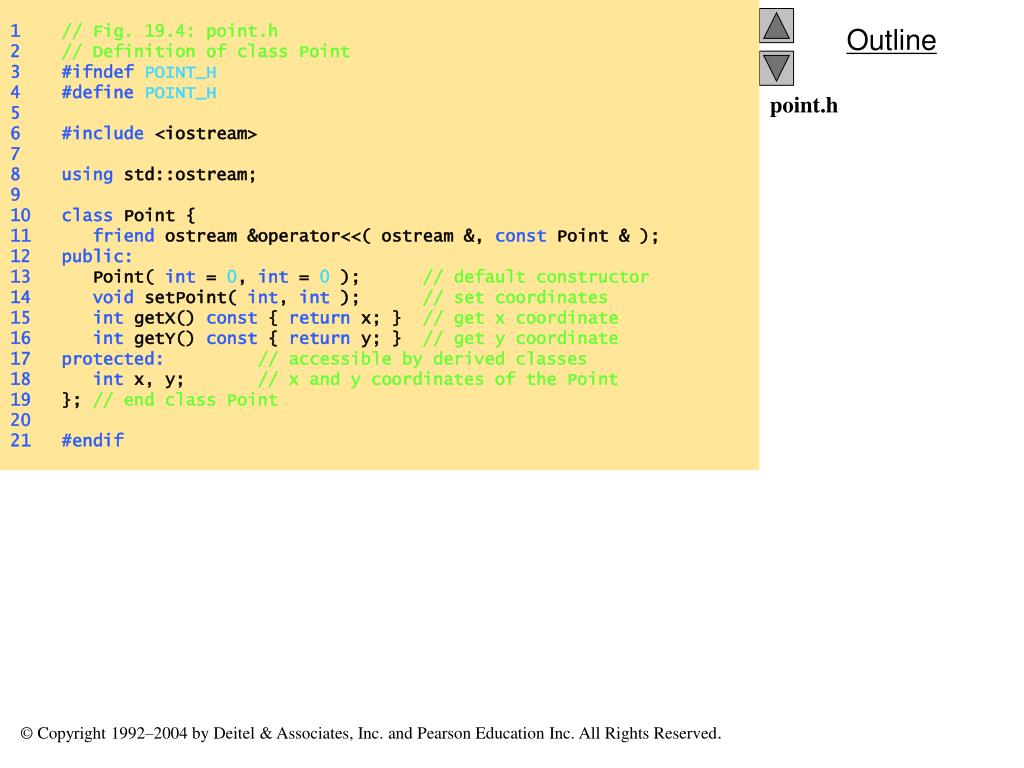Click line number 21
Screen dimensions: 1024x768
(x=20, y=441)
